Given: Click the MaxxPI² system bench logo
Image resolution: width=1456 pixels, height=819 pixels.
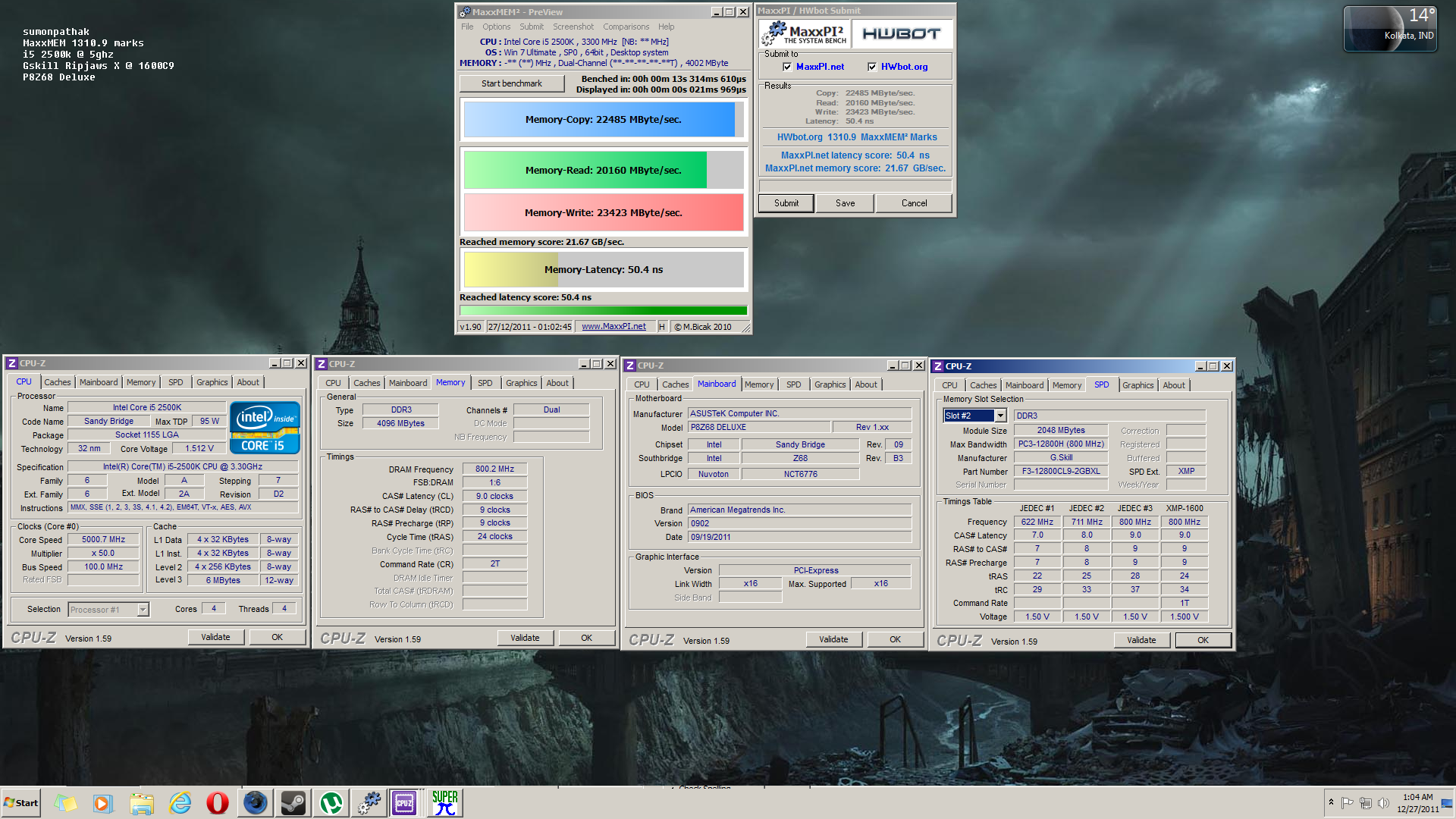Looking at the screenshot, I should coord(805,33).
